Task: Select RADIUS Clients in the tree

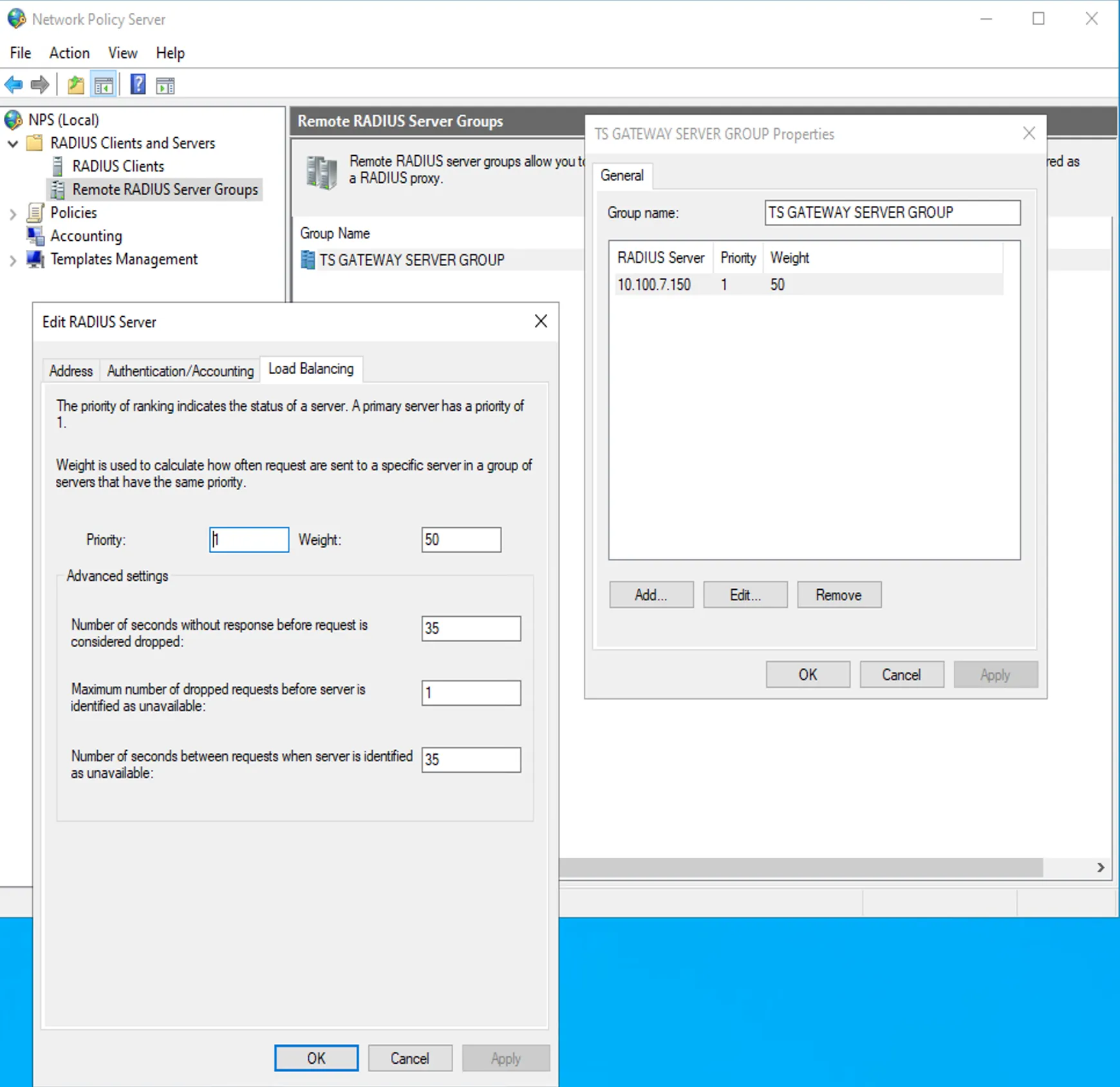Action: click(118, 166)
